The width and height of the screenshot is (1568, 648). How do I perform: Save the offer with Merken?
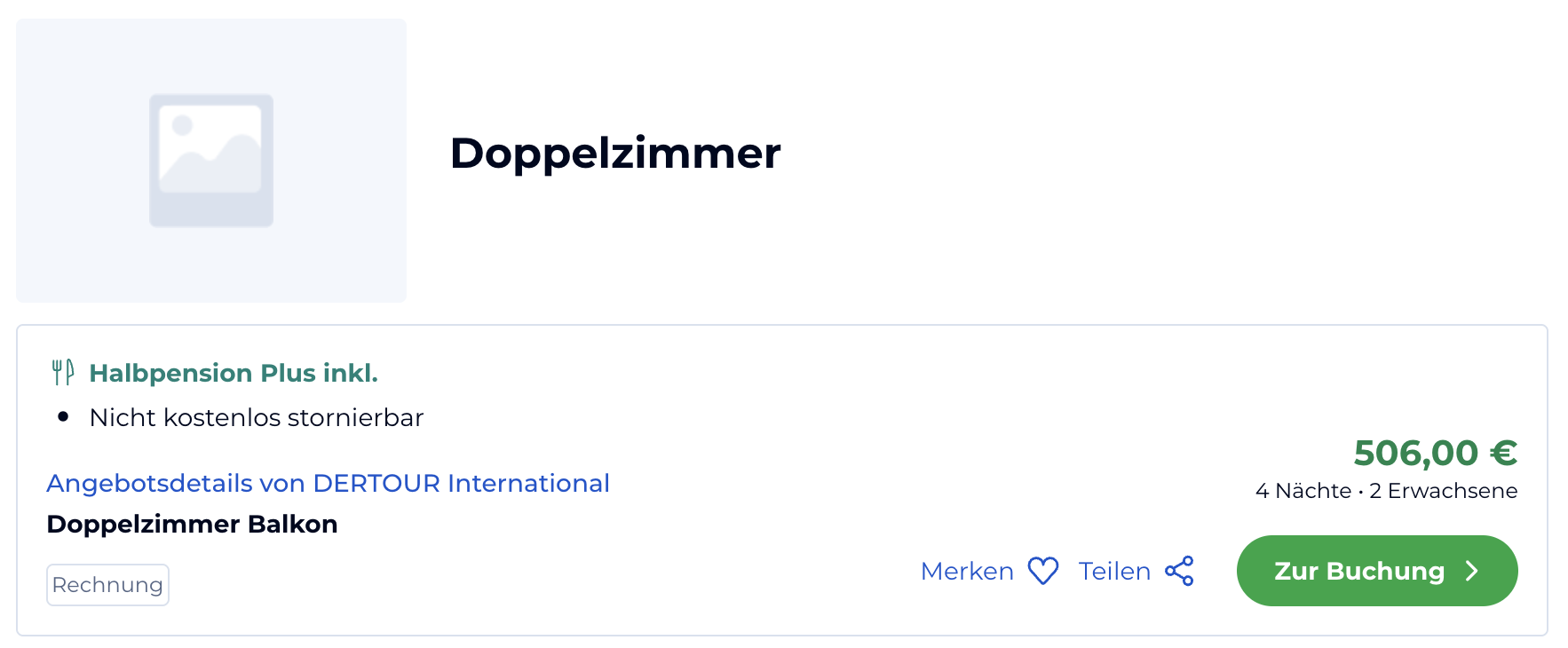(x=989, y=571)
